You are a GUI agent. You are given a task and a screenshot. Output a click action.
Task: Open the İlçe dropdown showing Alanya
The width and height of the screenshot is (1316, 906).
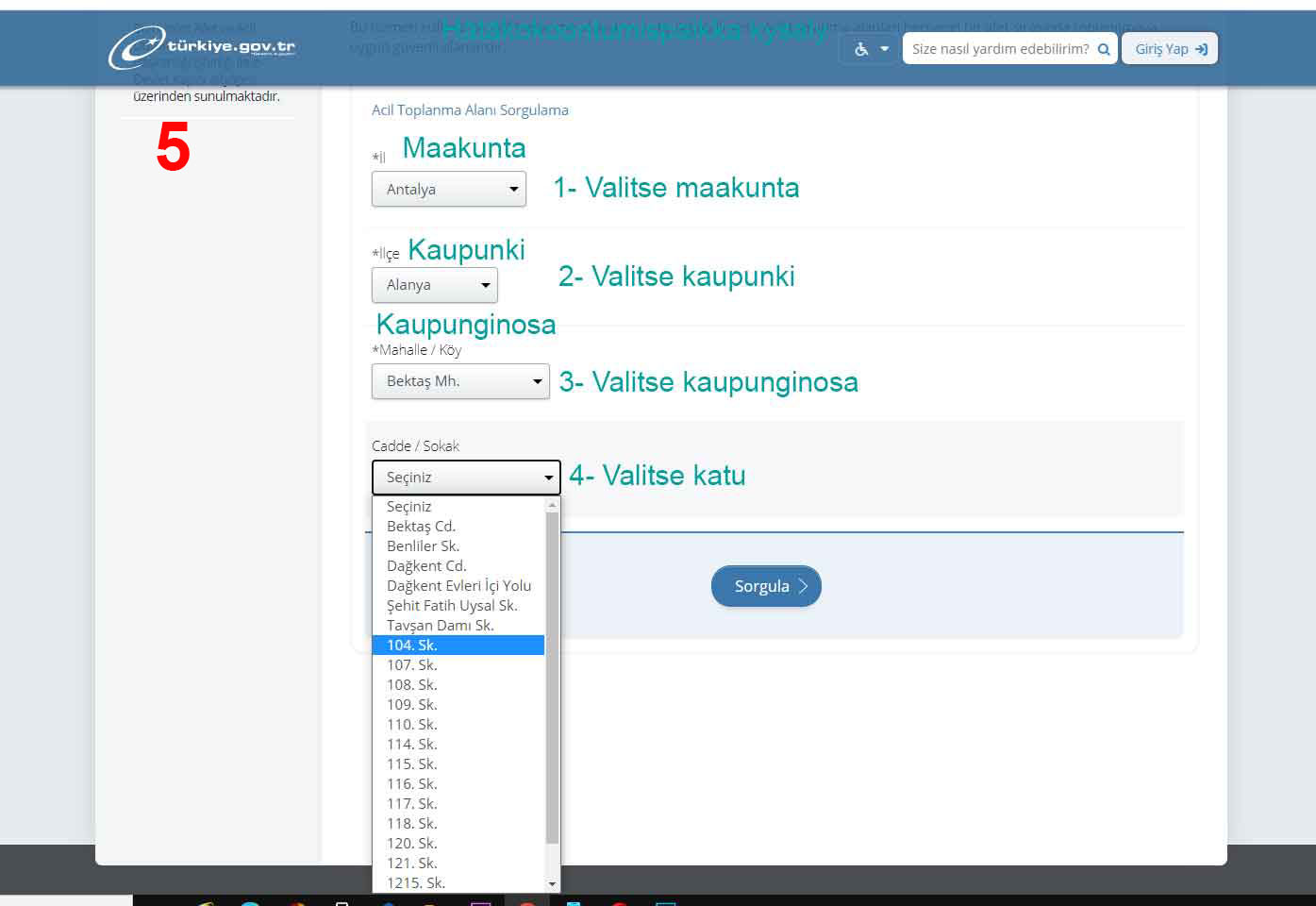(435, 285)
